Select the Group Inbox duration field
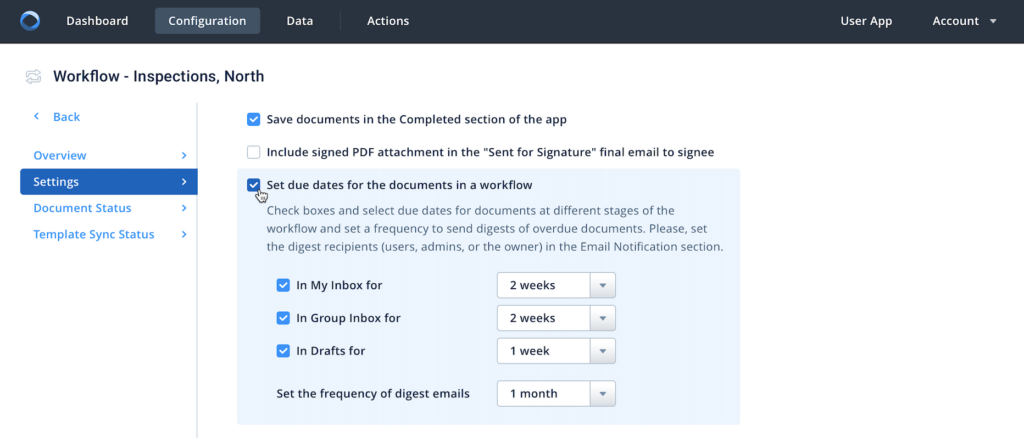The width and height of the screenshot is (1024, 438). 544,318
